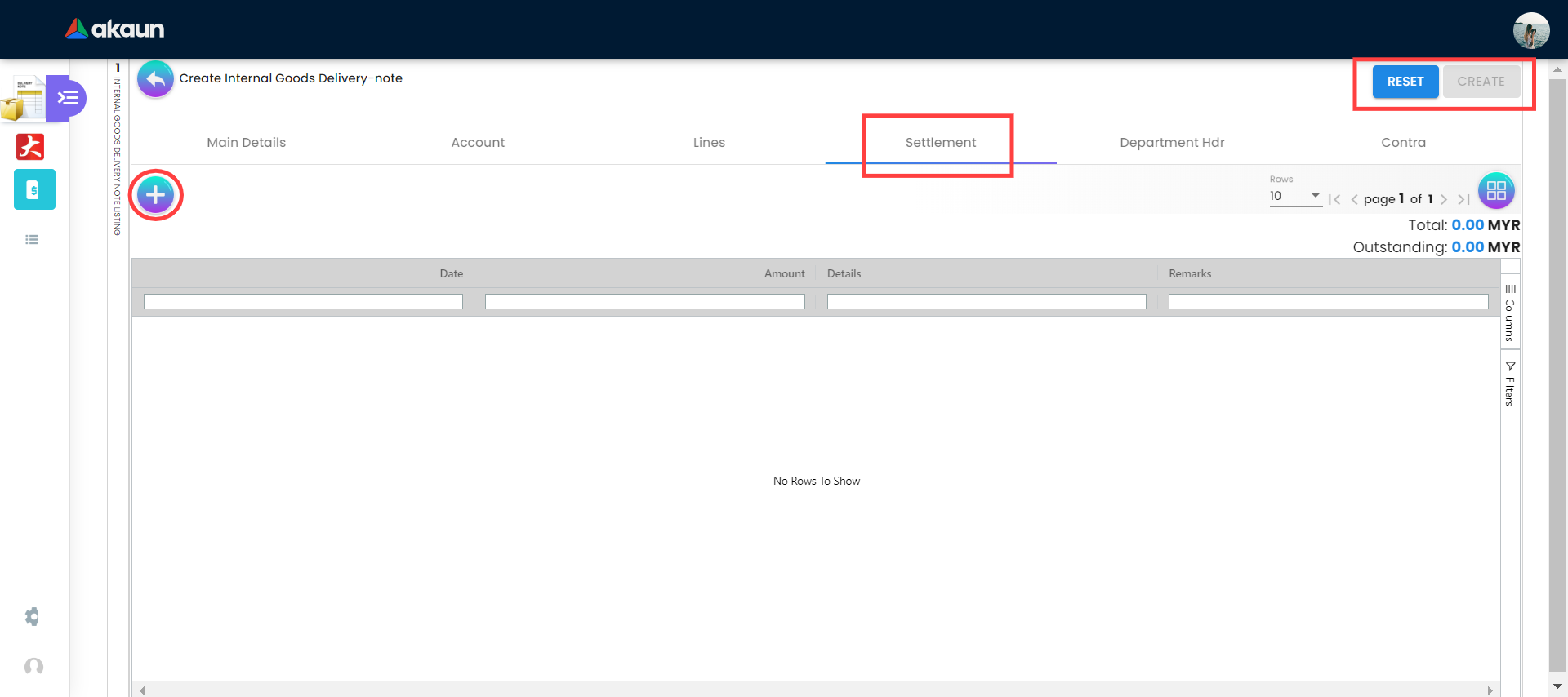Screen dimensions: 1568x697
Task: Click the Outstanding 0.00 MYR value
Action: point(1486,247)
